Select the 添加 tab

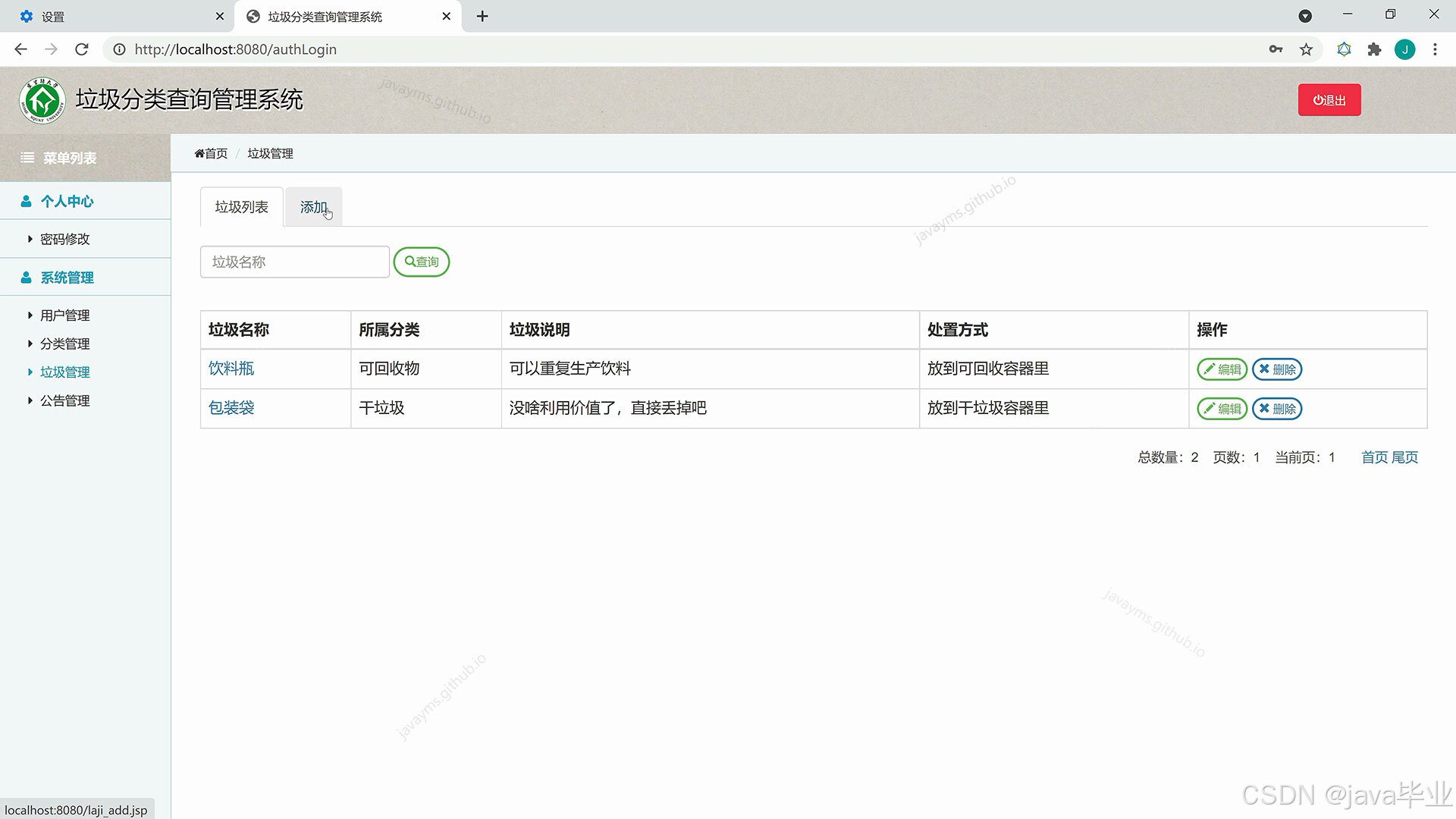313,207
